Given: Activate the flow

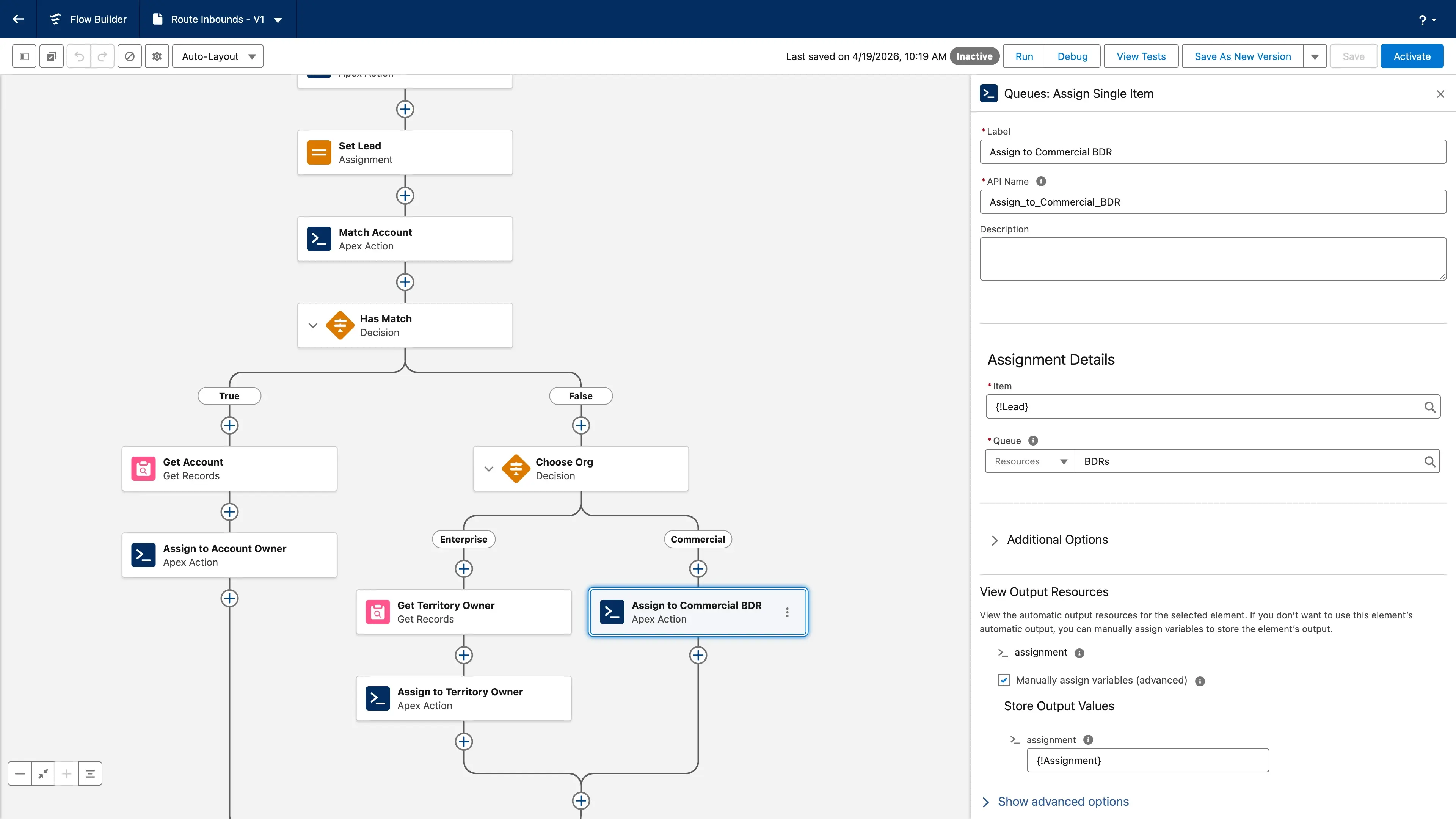Looking at the screenshot, I should click(1412, 56).
